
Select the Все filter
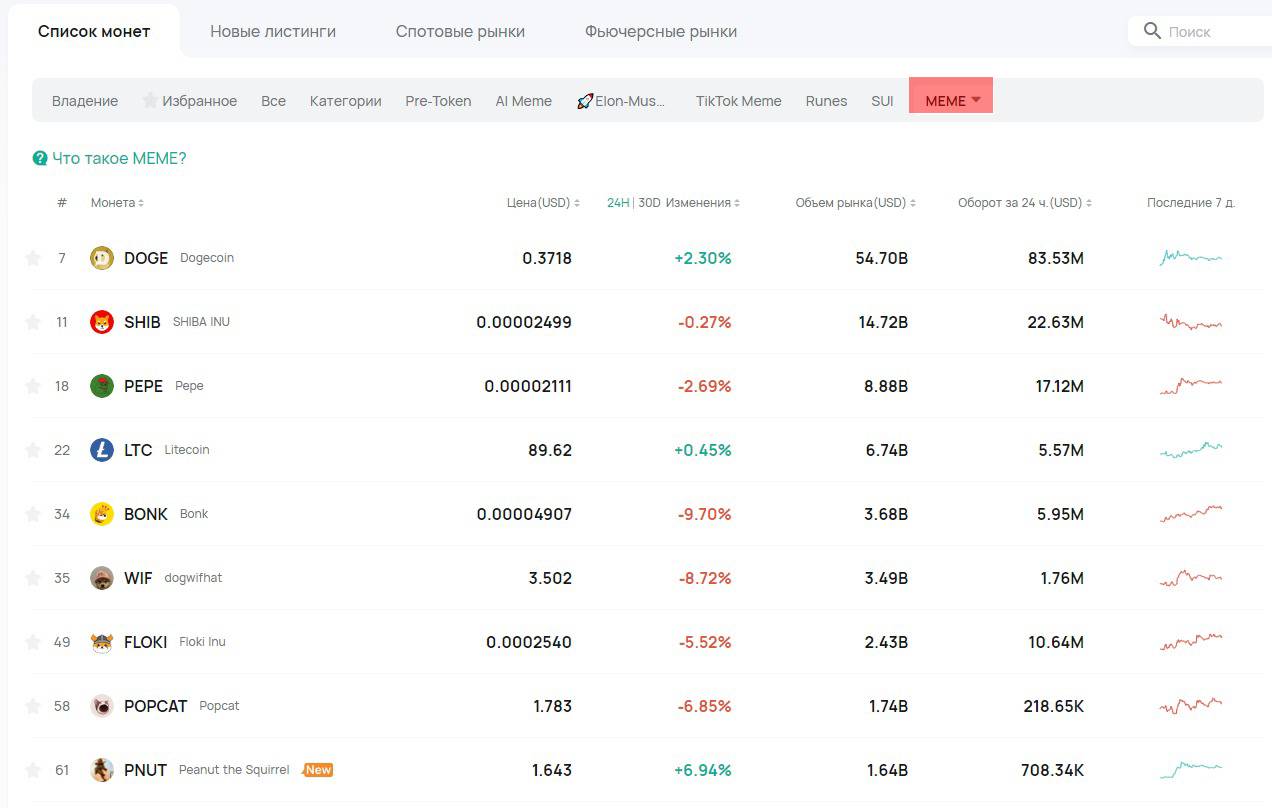273,101
